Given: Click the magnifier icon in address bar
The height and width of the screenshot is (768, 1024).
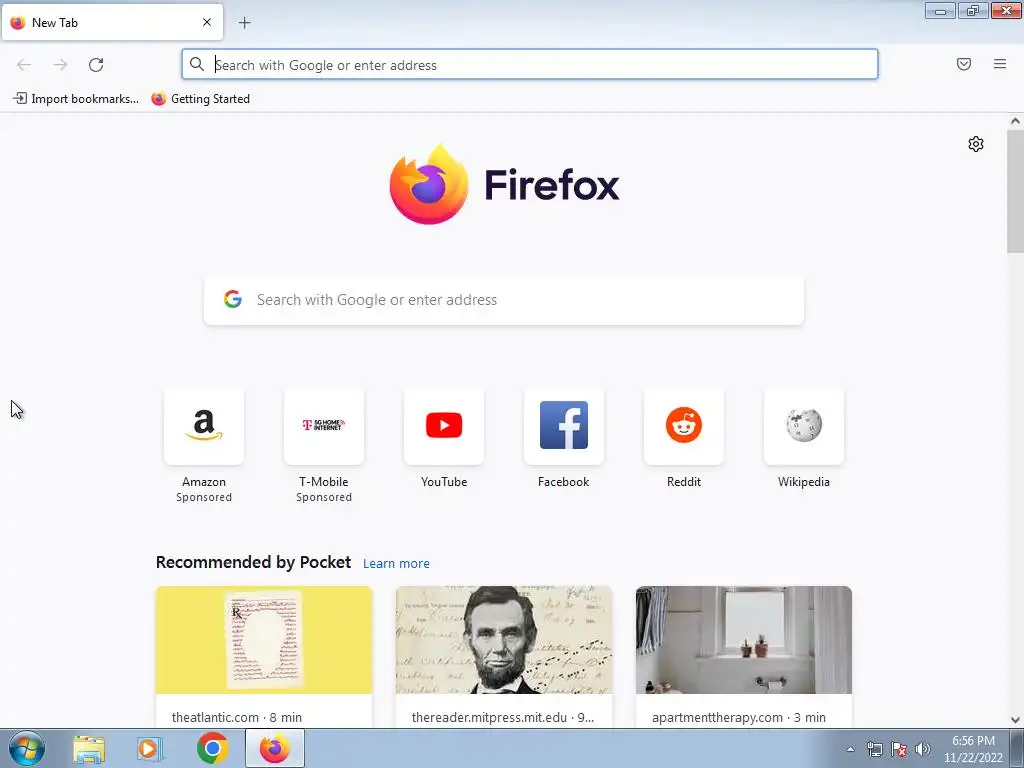Looking at the screenshot, I should (197, 64).
